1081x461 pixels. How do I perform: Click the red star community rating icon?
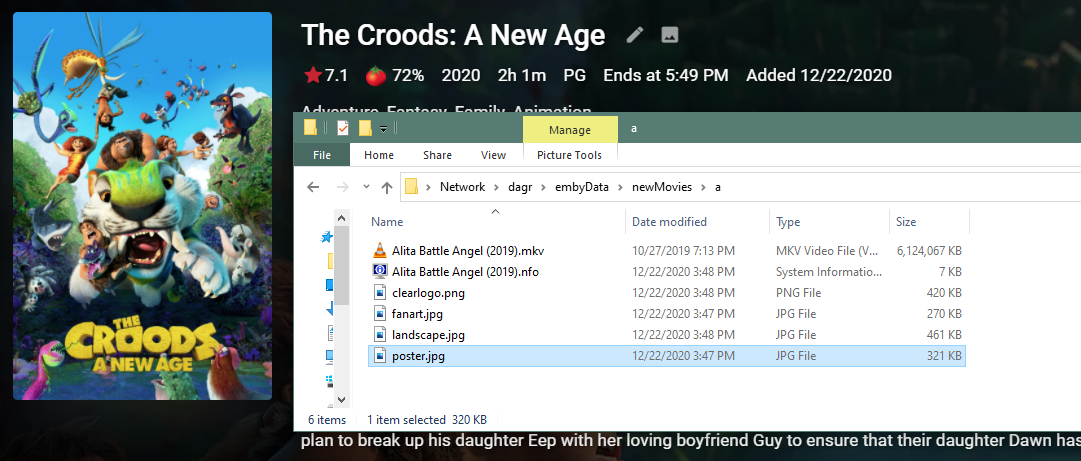(313, 75)
